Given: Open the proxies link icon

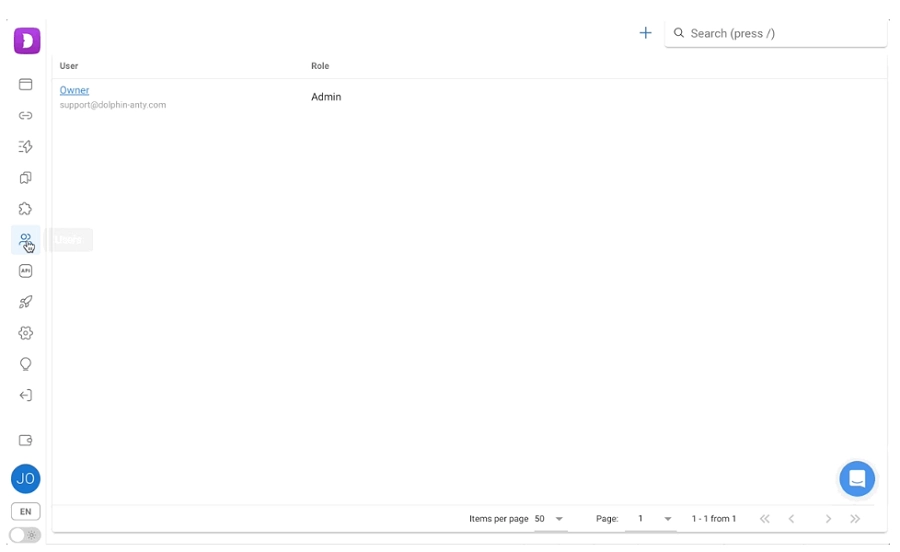Looking at the screenshot, I should click(26, 116).
